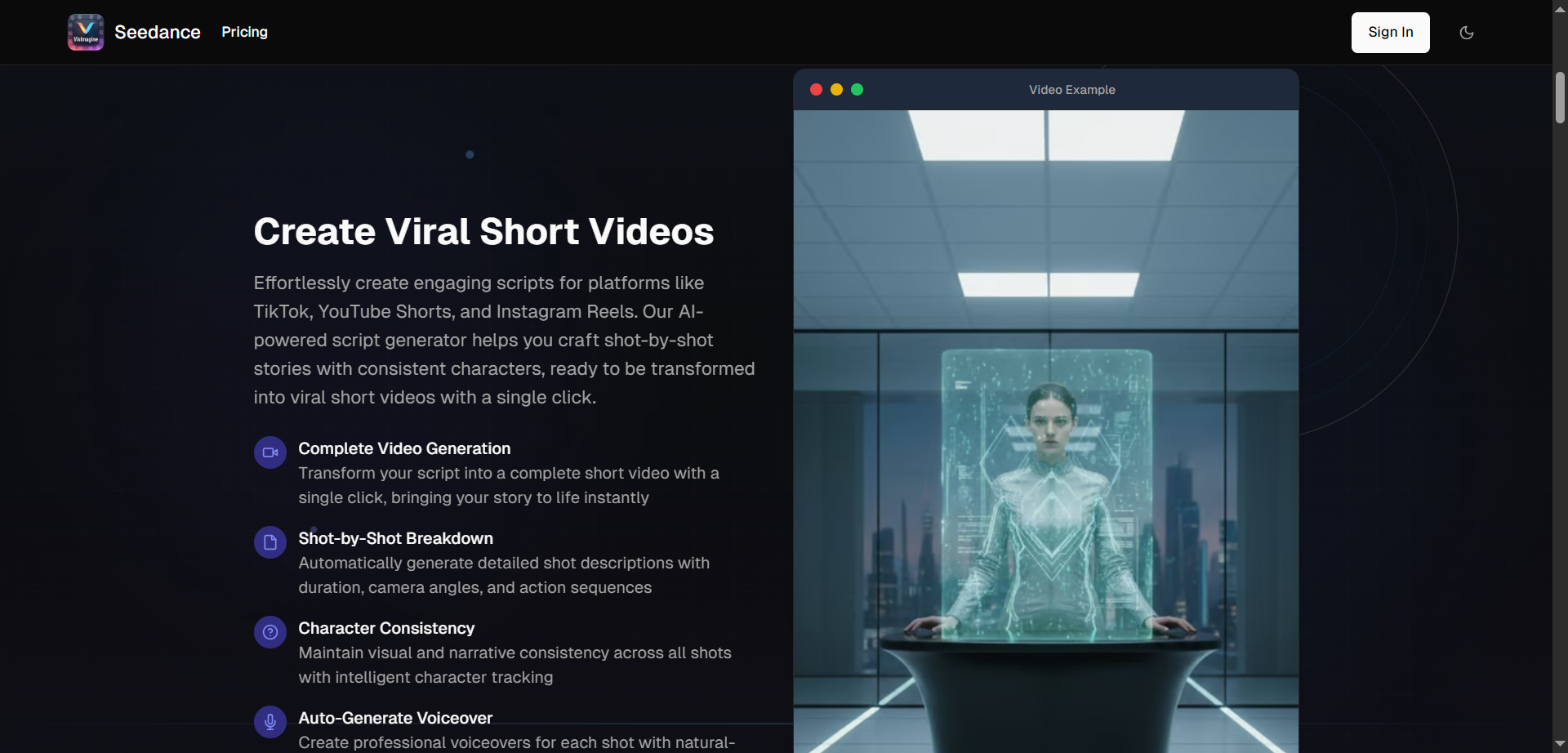1568x753 pixels.
Task: Click the green zoom dot on Video Example
Action: point(857,89)
